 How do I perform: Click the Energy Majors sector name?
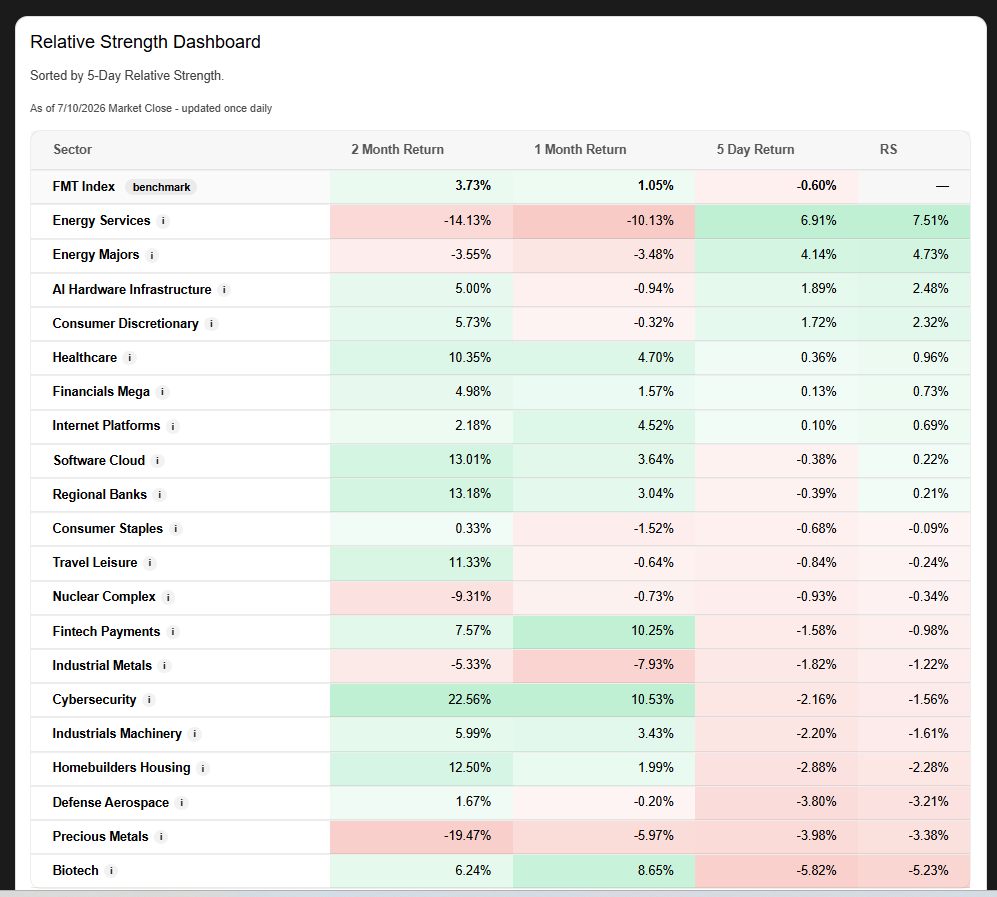click(x=95, y=255)
